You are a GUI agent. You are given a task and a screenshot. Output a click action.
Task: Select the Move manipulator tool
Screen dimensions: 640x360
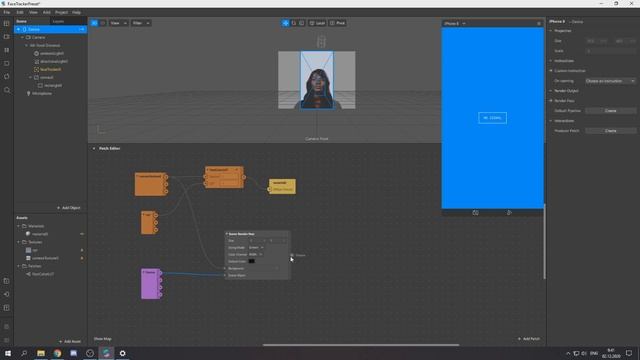coord(285,23)
